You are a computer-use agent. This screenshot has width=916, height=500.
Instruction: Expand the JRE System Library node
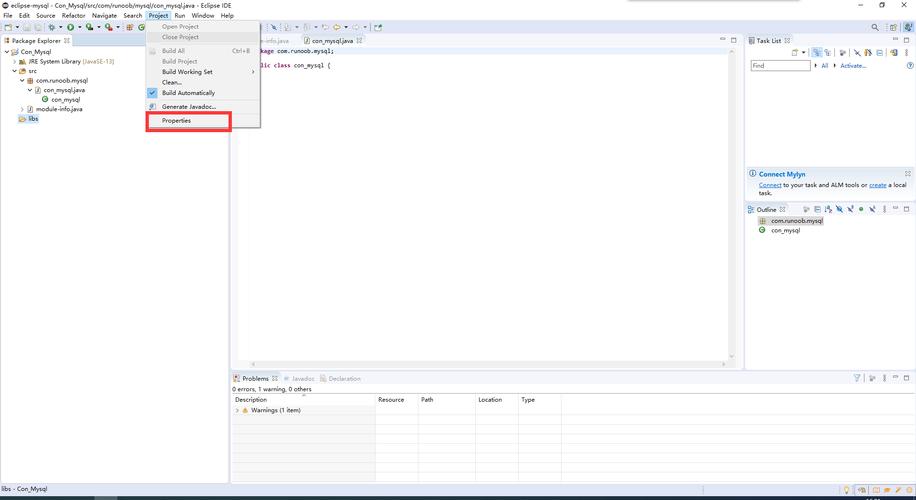[x=15, y=61]
